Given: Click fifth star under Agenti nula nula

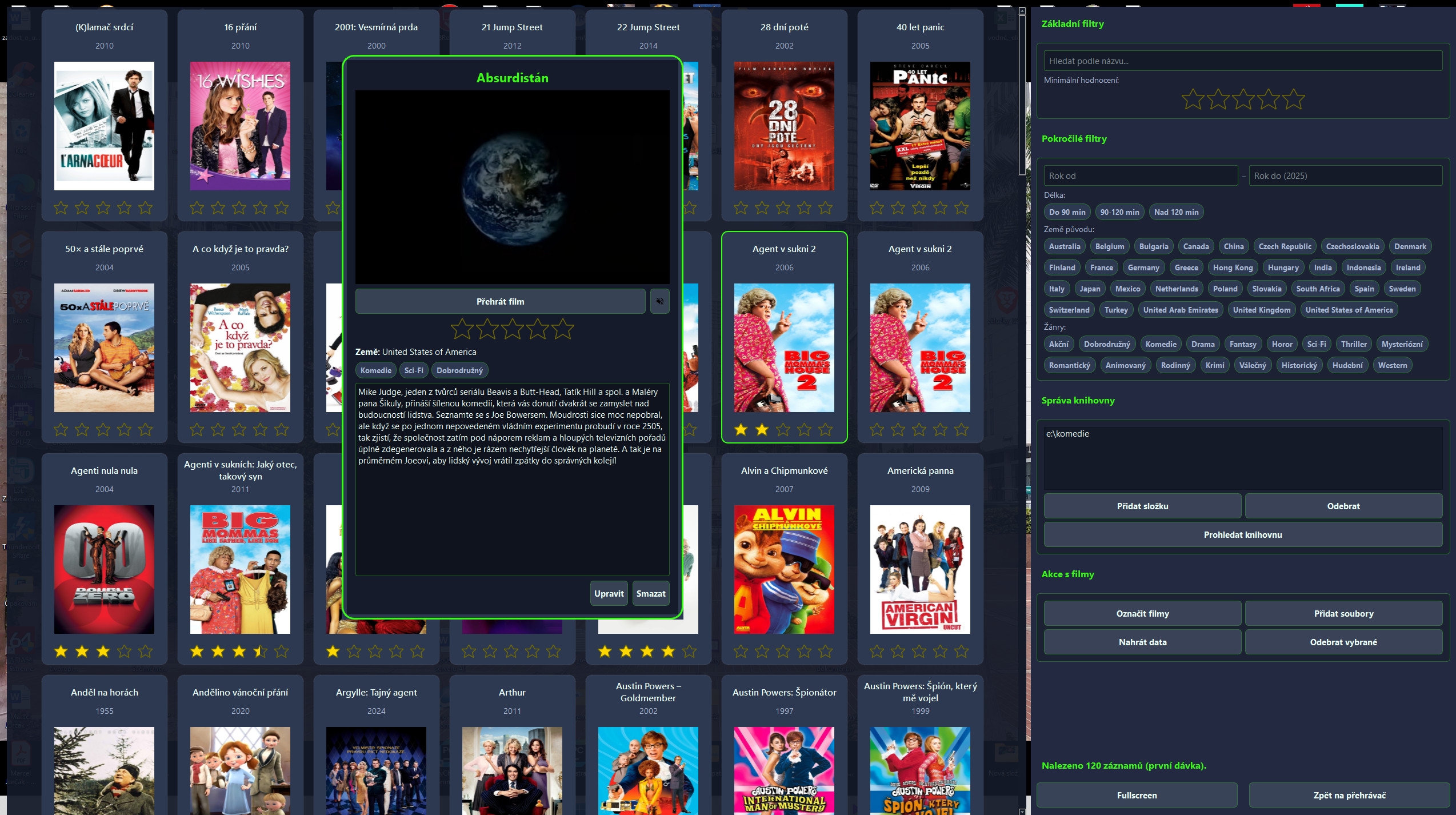Looking at the screenshot, I should click(x=146, y=651).
